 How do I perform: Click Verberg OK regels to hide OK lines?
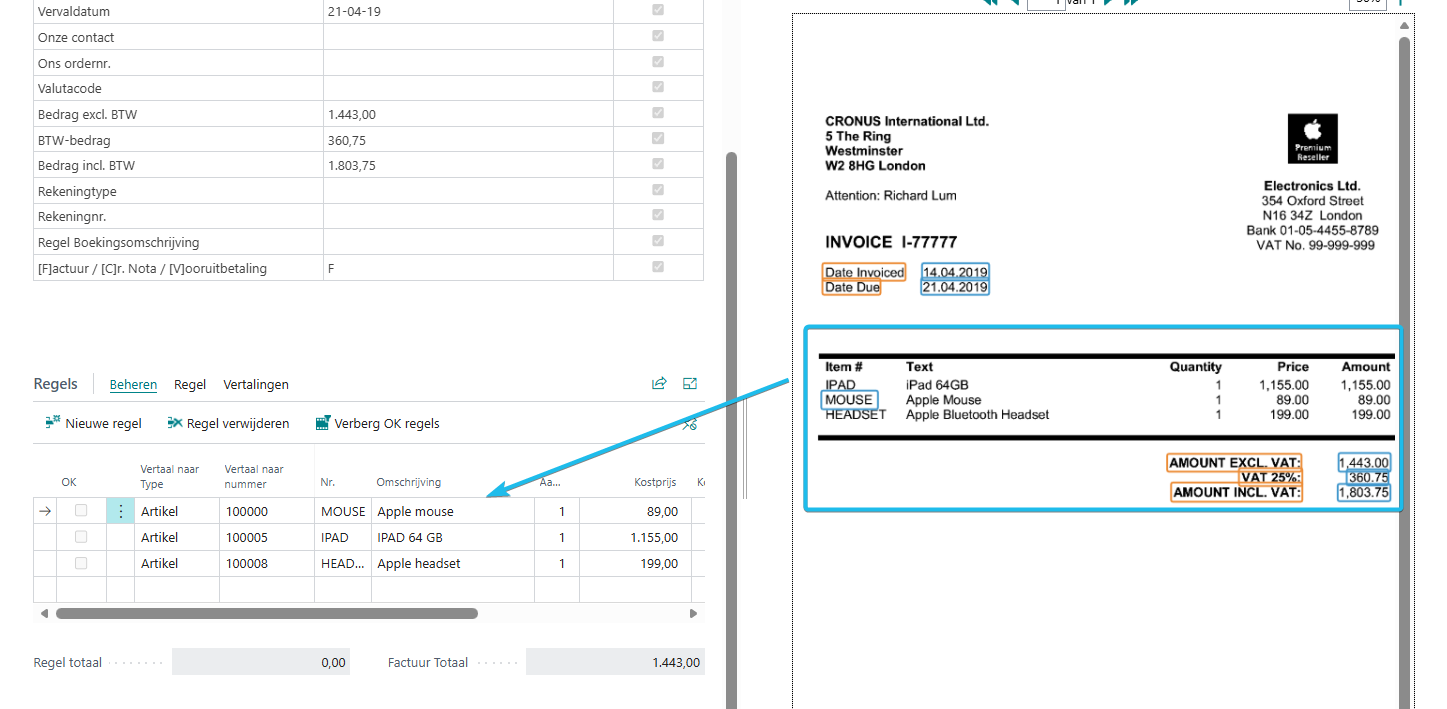[377, 423]
